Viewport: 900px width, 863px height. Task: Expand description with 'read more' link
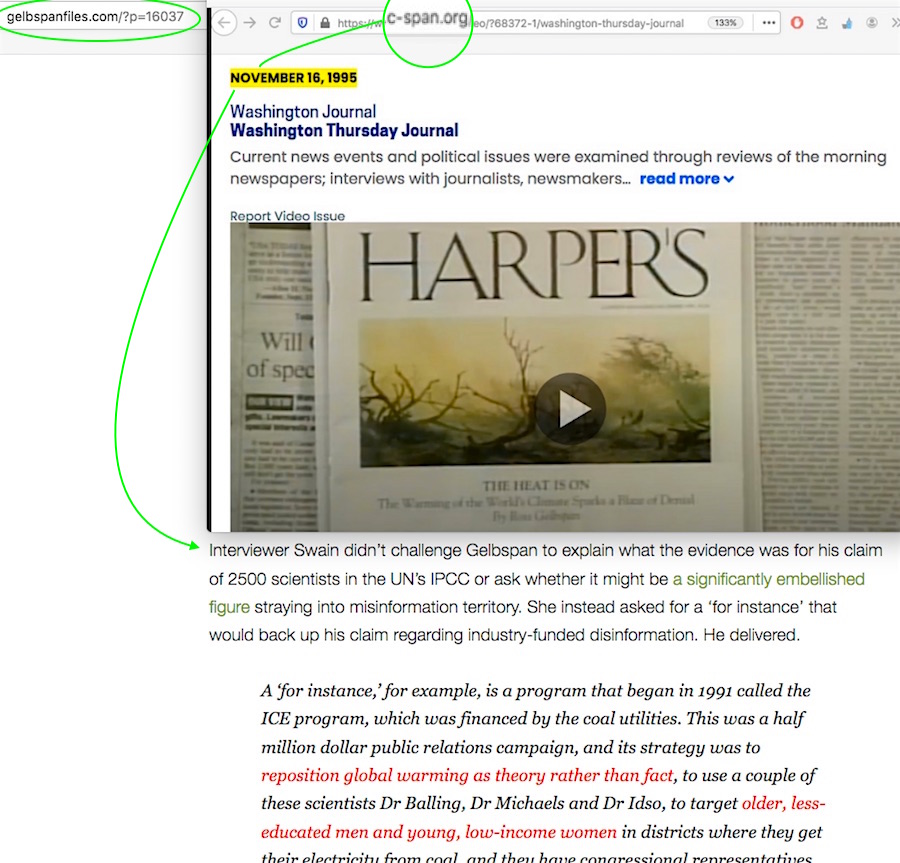686,179
